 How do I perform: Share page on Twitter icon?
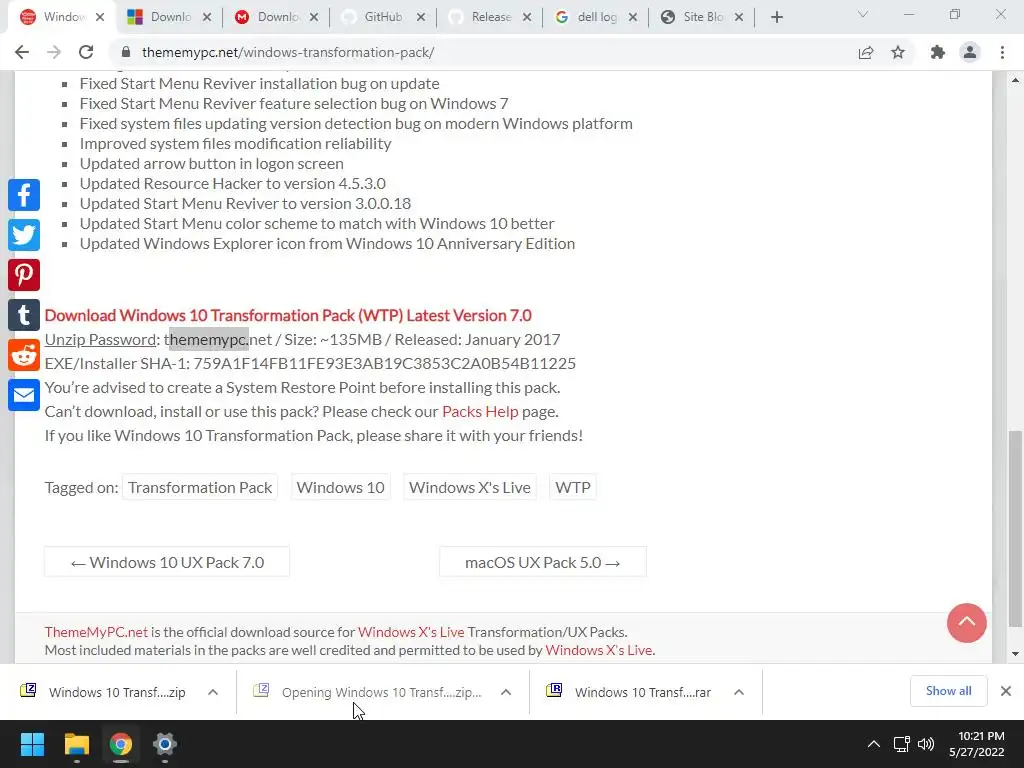coord(24,235)
